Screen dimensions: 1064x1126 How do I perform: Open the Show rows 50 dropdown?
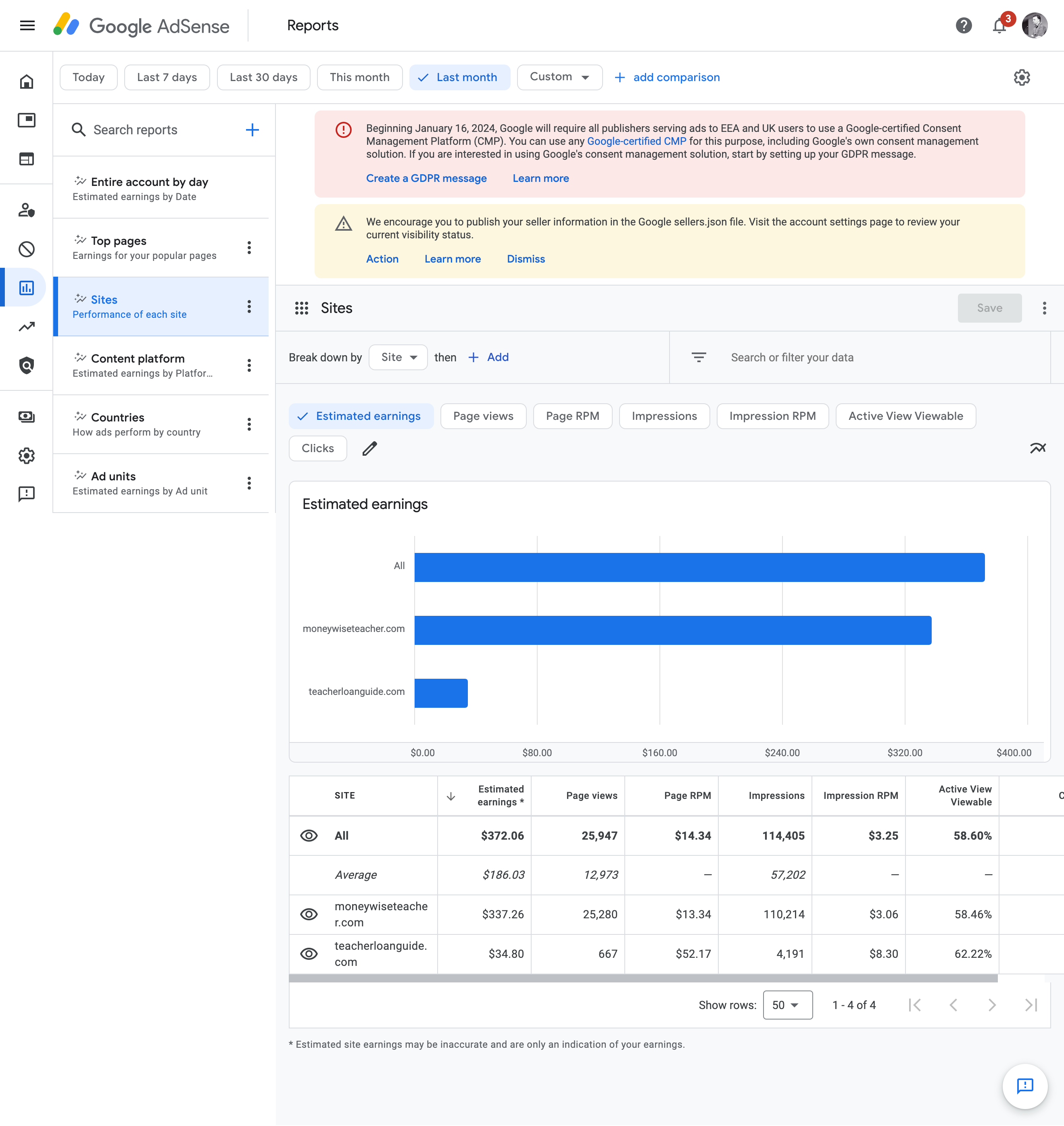(x=787, y=1005)
